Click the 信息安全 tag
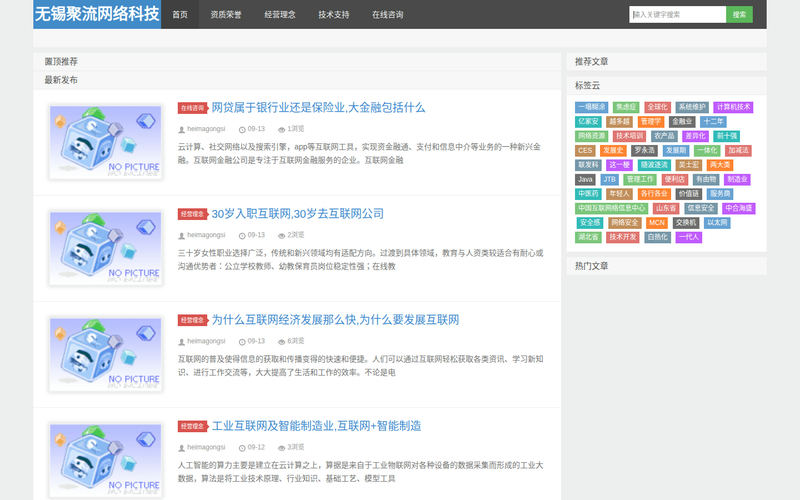The image size is (800, 500). pyautogui.click(x=701, y=208)
